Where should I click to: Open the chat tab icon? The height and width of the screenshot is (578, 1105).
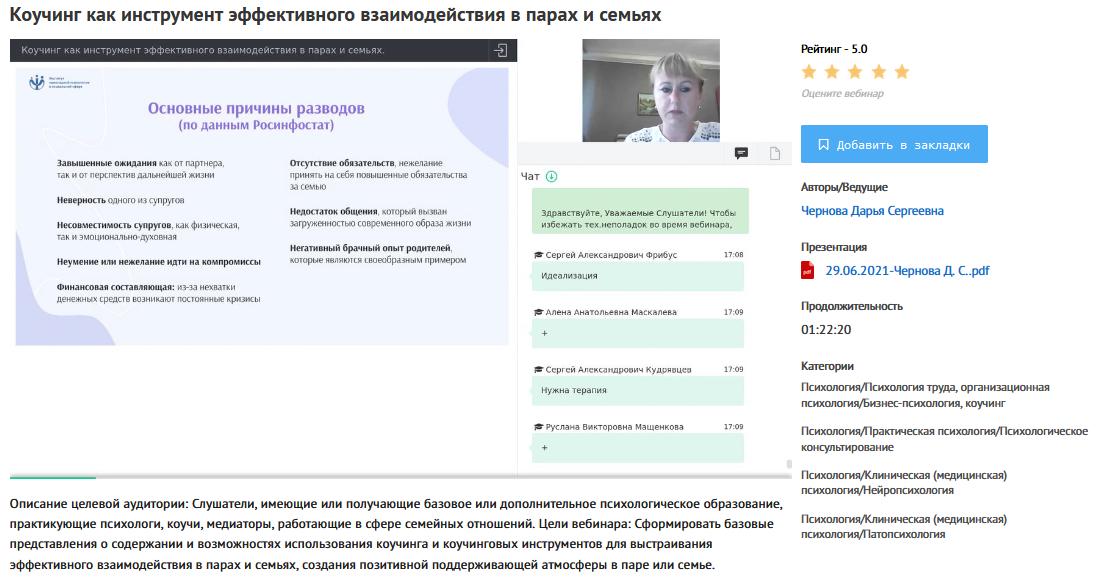pyautogui.click(x=742, y=153)
